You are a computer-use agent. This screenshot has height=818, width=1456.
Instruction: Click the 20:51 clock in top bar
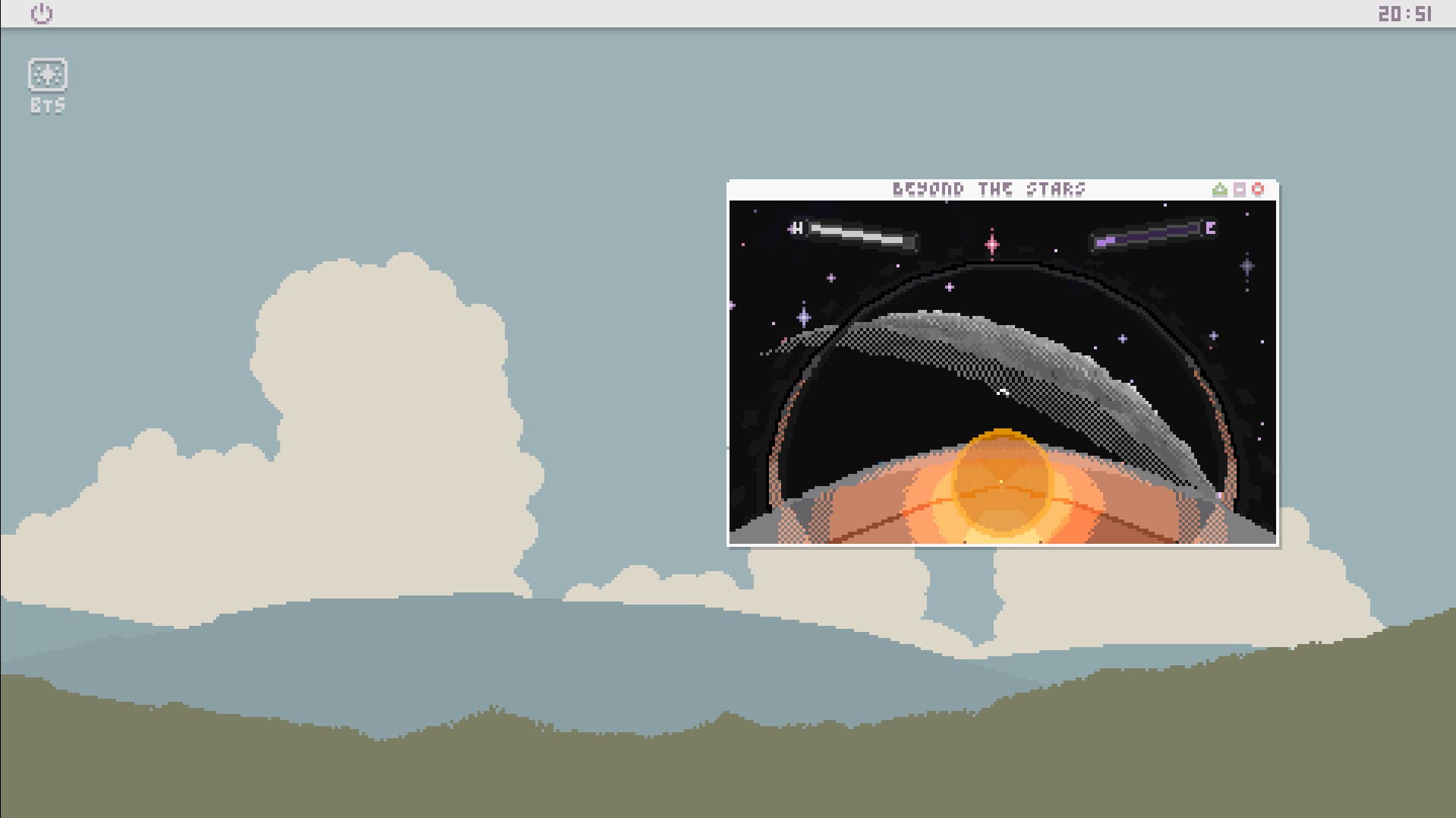click(x=1404, y=14)
